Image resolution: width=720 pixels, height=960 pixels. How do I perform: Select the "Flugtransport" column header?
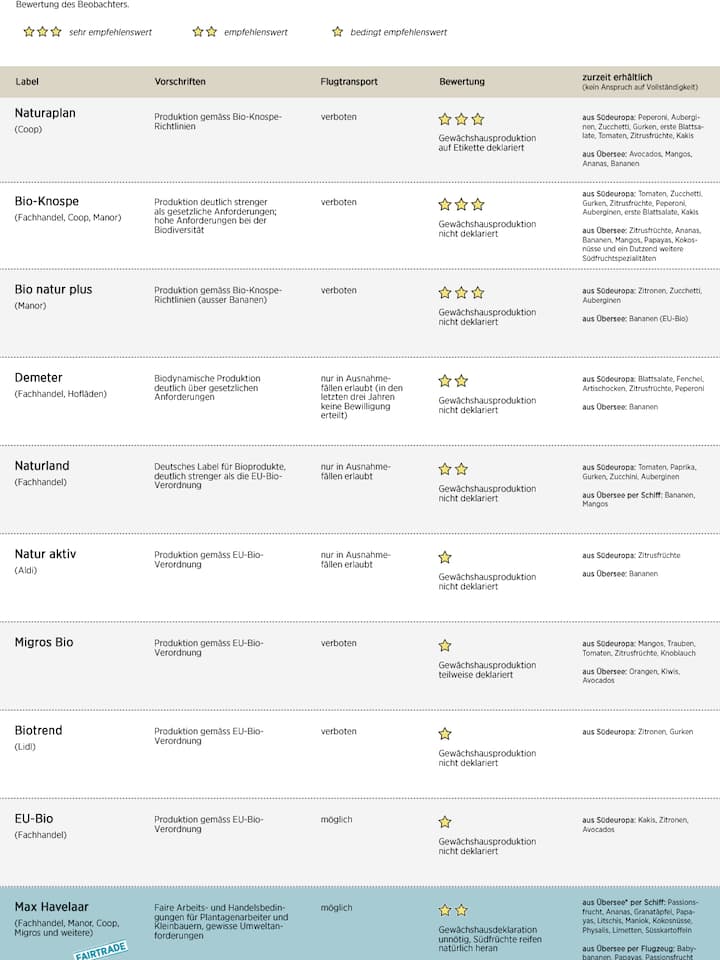click(349, 82)
